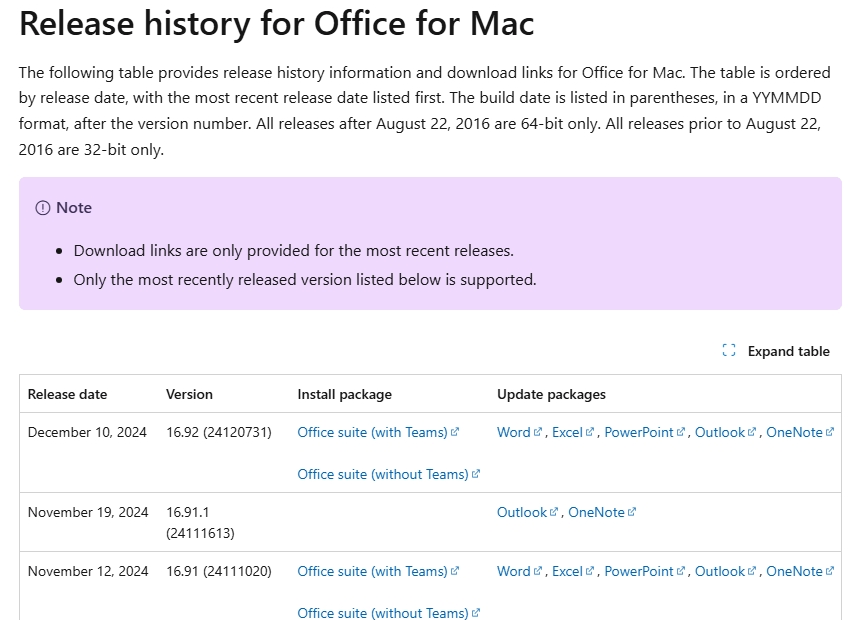Download Word update for November 12, 2024

[519, 571]
